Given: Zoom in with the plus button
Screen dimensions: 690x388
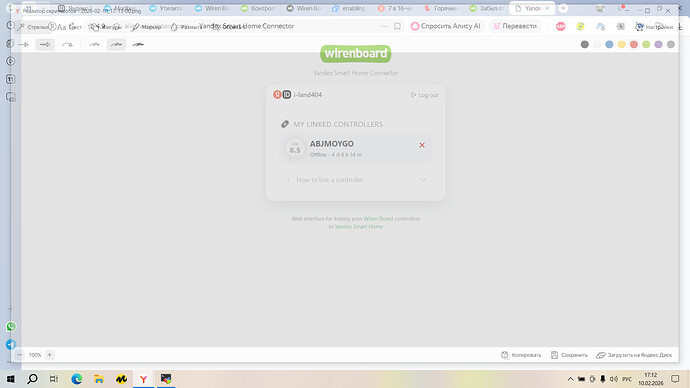Looking at the screenshot, I should click(x=50, y=355).
